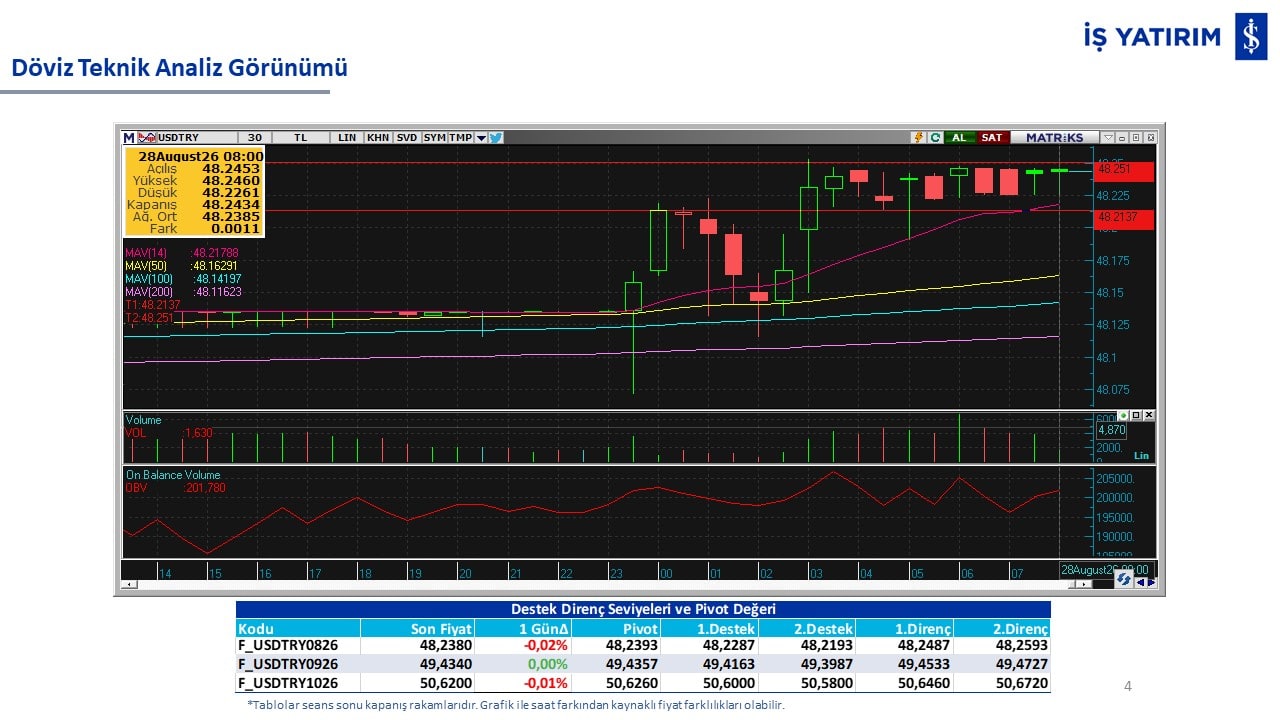Click the blue left arrow to scroll the chart back
This screenshot has height=720, width=1280.
click(x=1140, y=582)
